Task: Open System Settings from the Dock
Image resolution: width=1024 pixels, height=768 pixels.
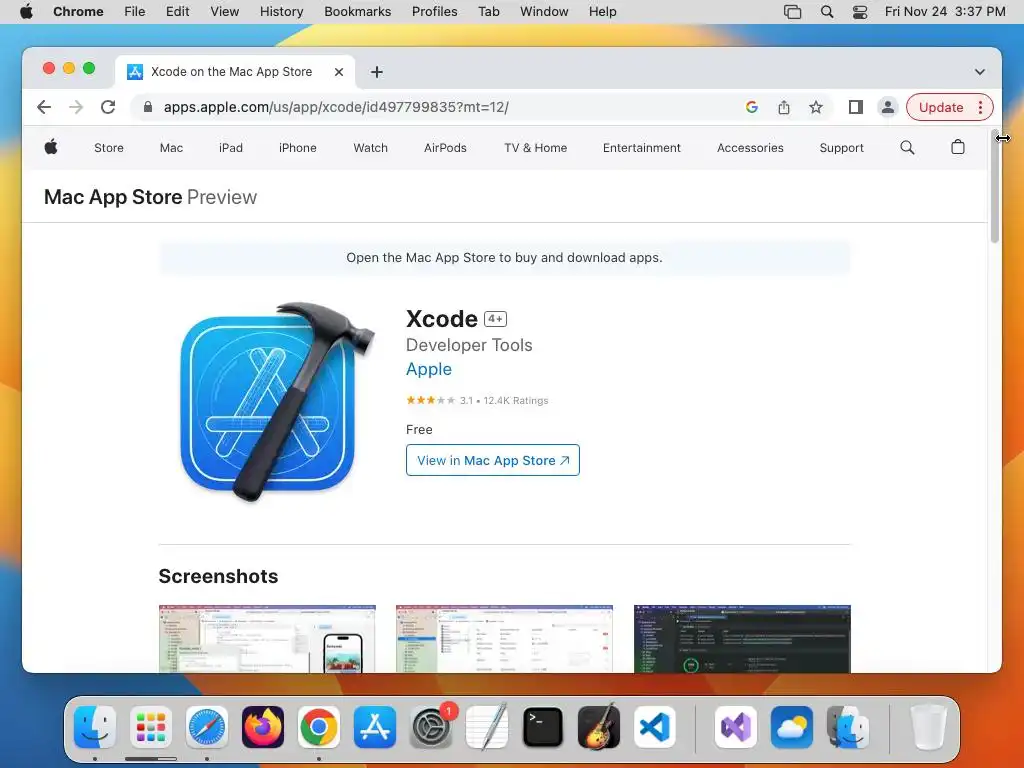Action: click(x=431, y=727)
